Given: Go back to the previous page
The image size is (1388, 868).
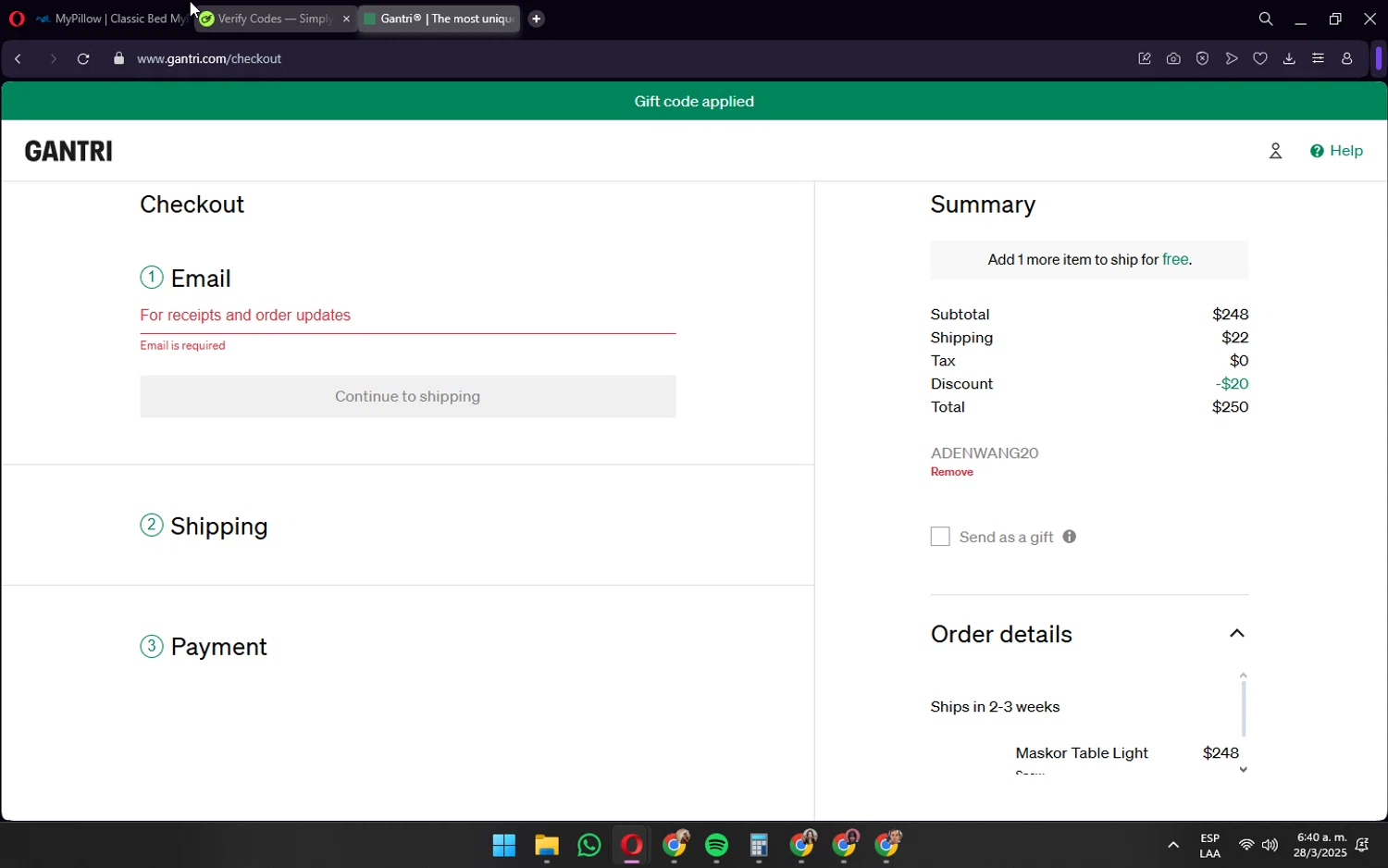Looking at the screenshot, I should [x=18, y=58].
